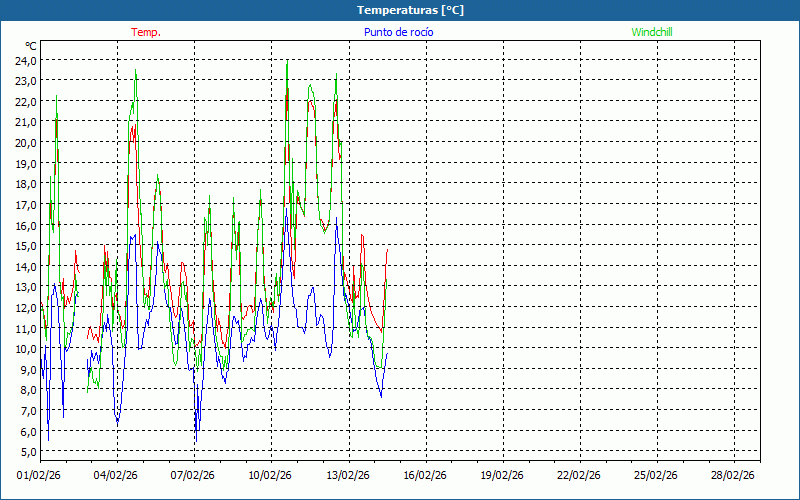
Task: Click the 28/02/26 date label
Action: 733,476
